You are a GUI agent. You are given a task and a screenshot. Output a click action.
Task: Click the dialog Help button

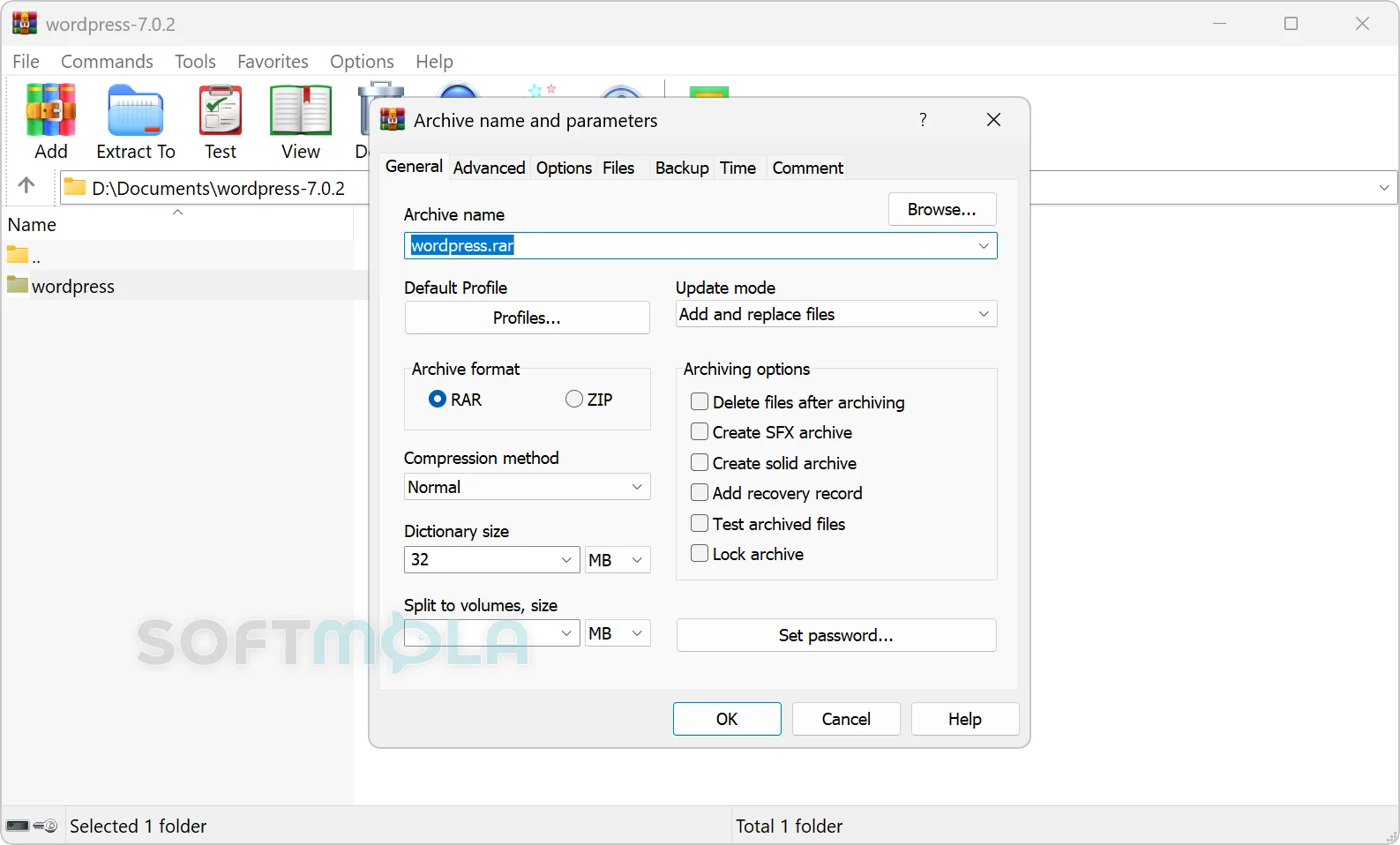coord(965,719)
